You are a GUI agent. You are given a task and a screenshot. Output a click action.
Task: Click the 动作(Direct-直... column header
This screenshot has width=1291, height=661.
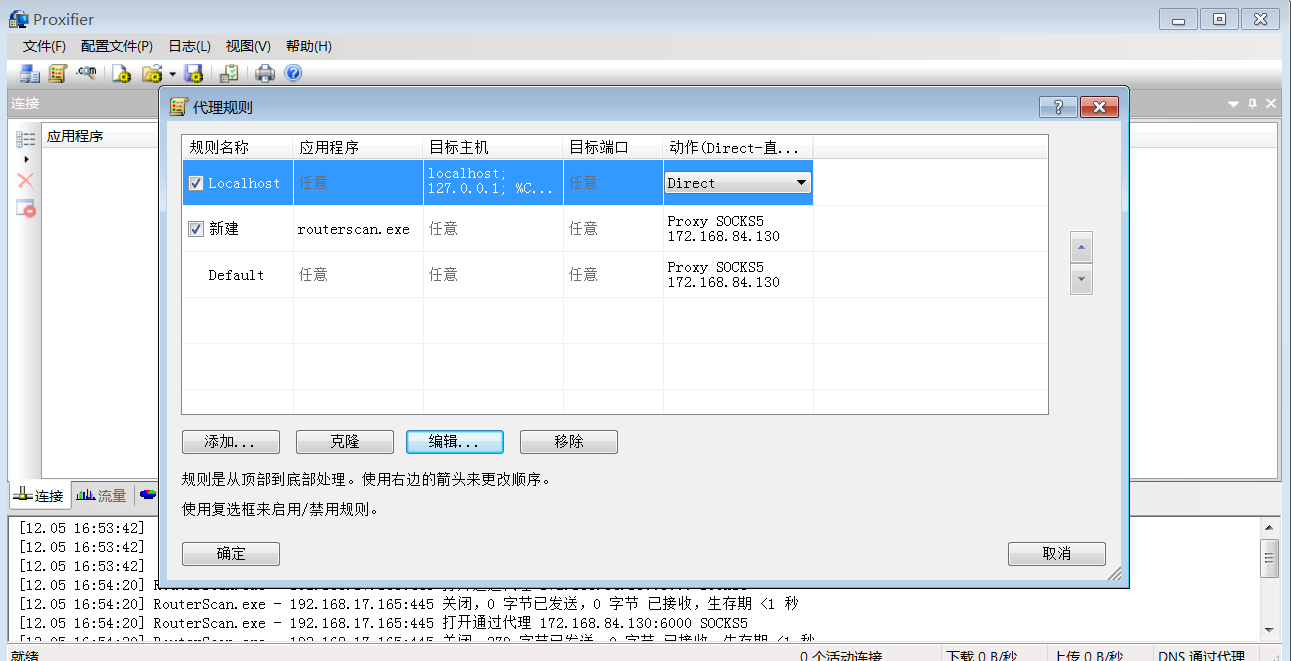pyautogui.click(x=738, y=147)
